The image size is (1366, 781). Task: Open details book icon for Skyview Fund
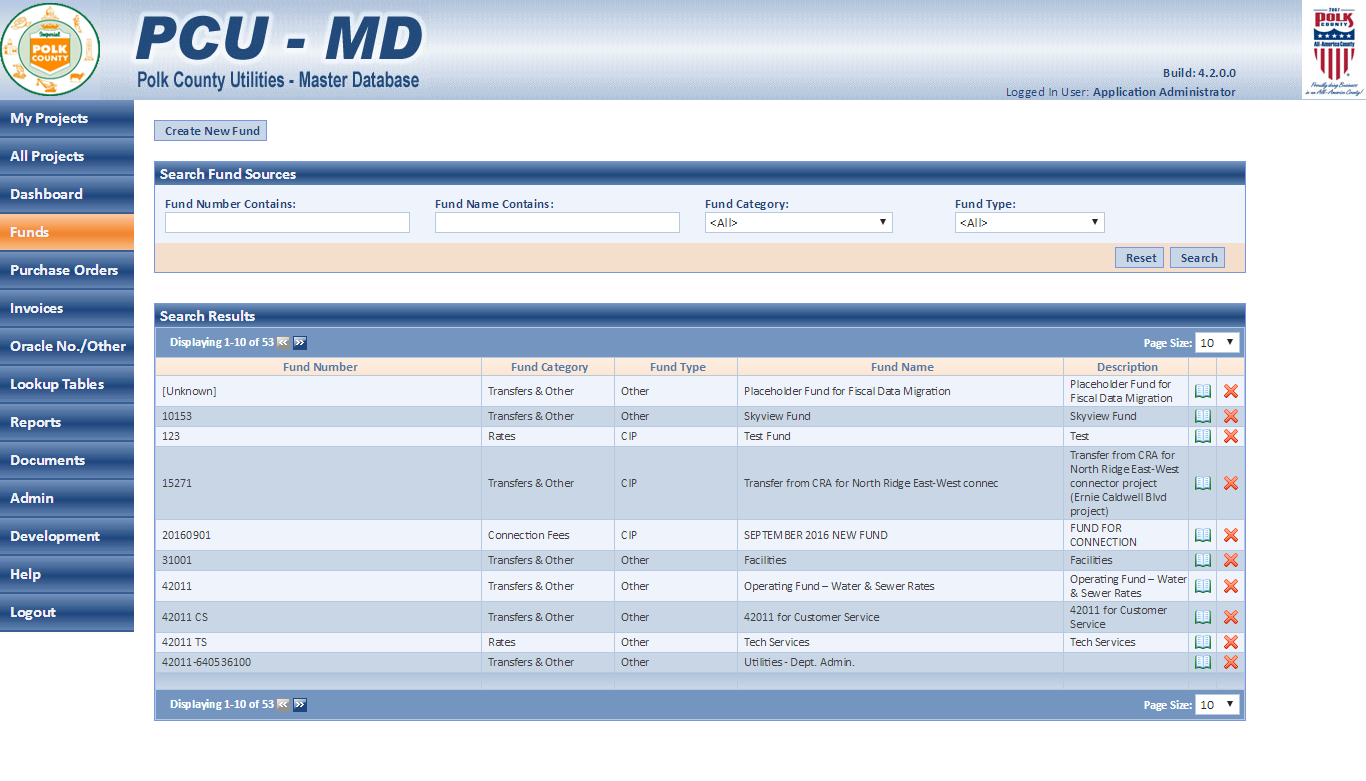(x=1203, y=416)
